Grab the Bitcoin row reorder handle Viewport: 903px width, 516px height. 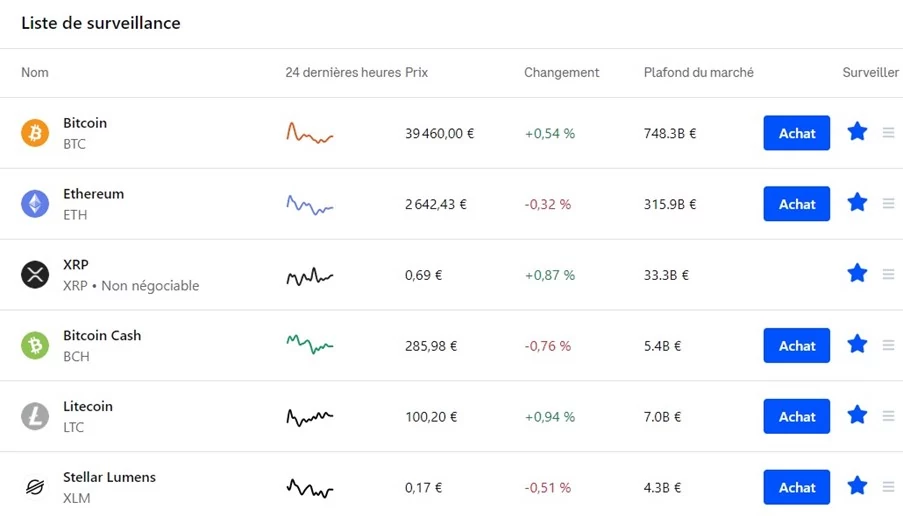click(889, 133)
